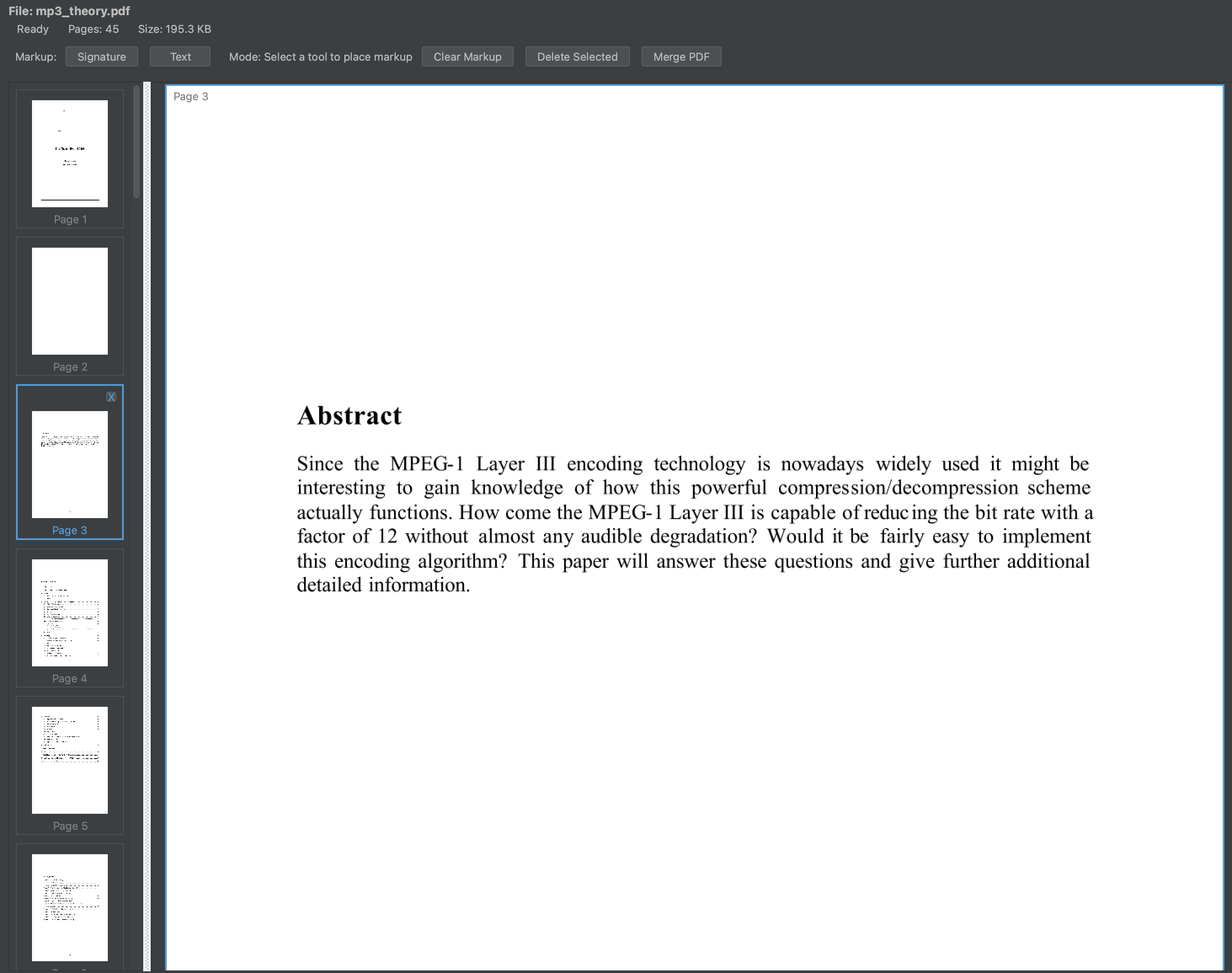Open Page 2 thumbnail
The image size is (1232, 973).
click(x=69, y=300)
